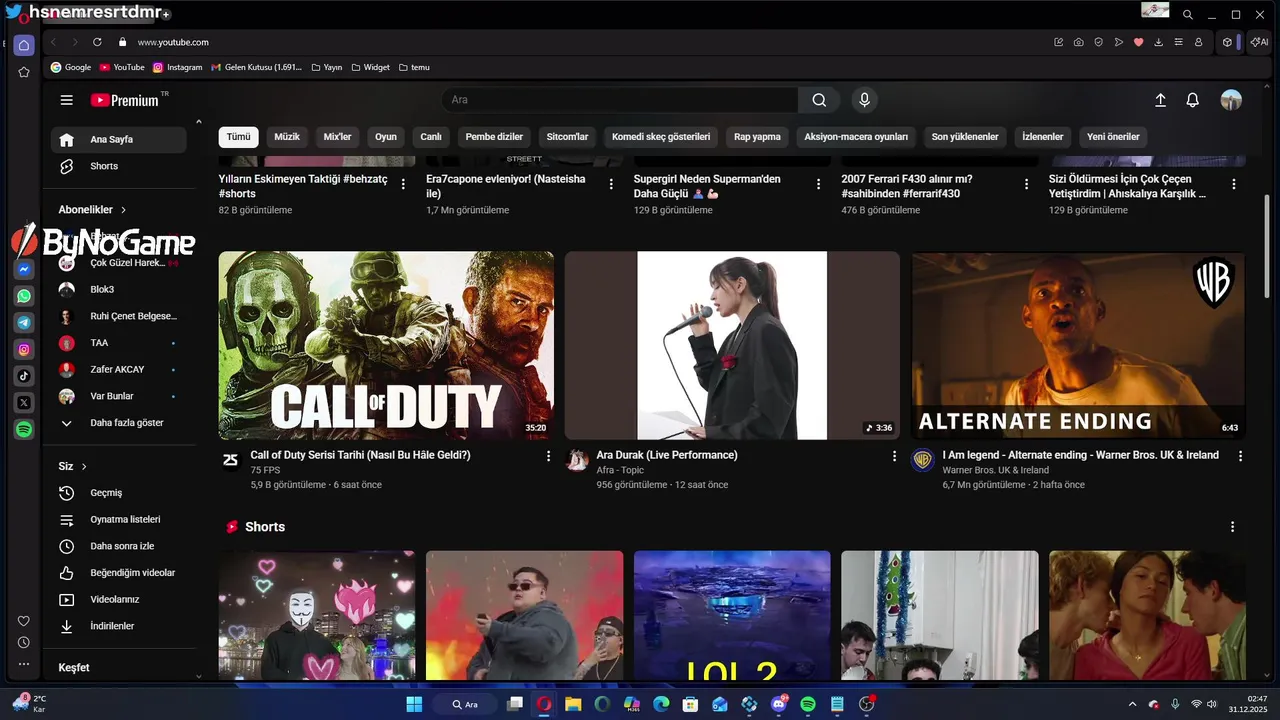The width and height of the screenshot is (1280, 720).
Task: Open Spotify from the Windows taskbar
Action: pos(808,704)
